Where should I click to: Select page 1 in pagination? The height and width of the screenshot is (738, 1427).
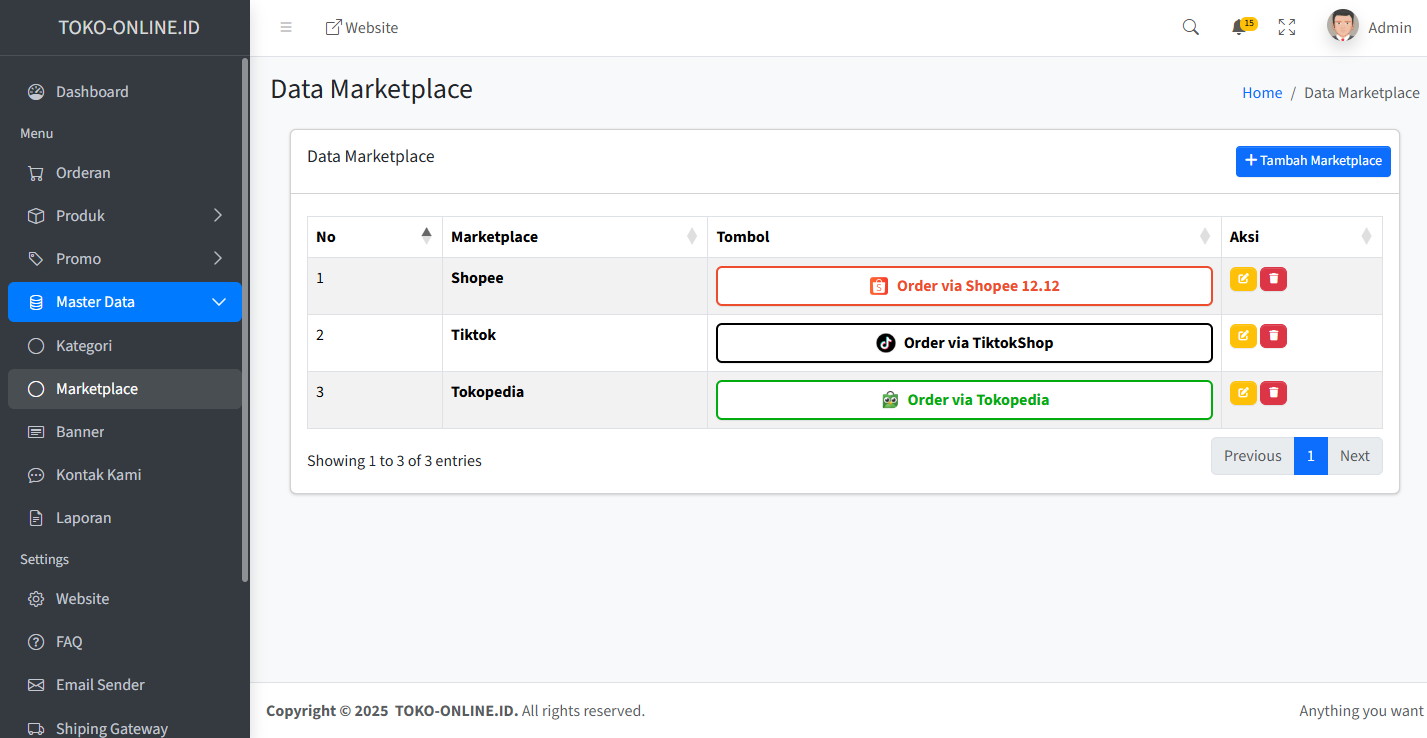coord(1310,456)
